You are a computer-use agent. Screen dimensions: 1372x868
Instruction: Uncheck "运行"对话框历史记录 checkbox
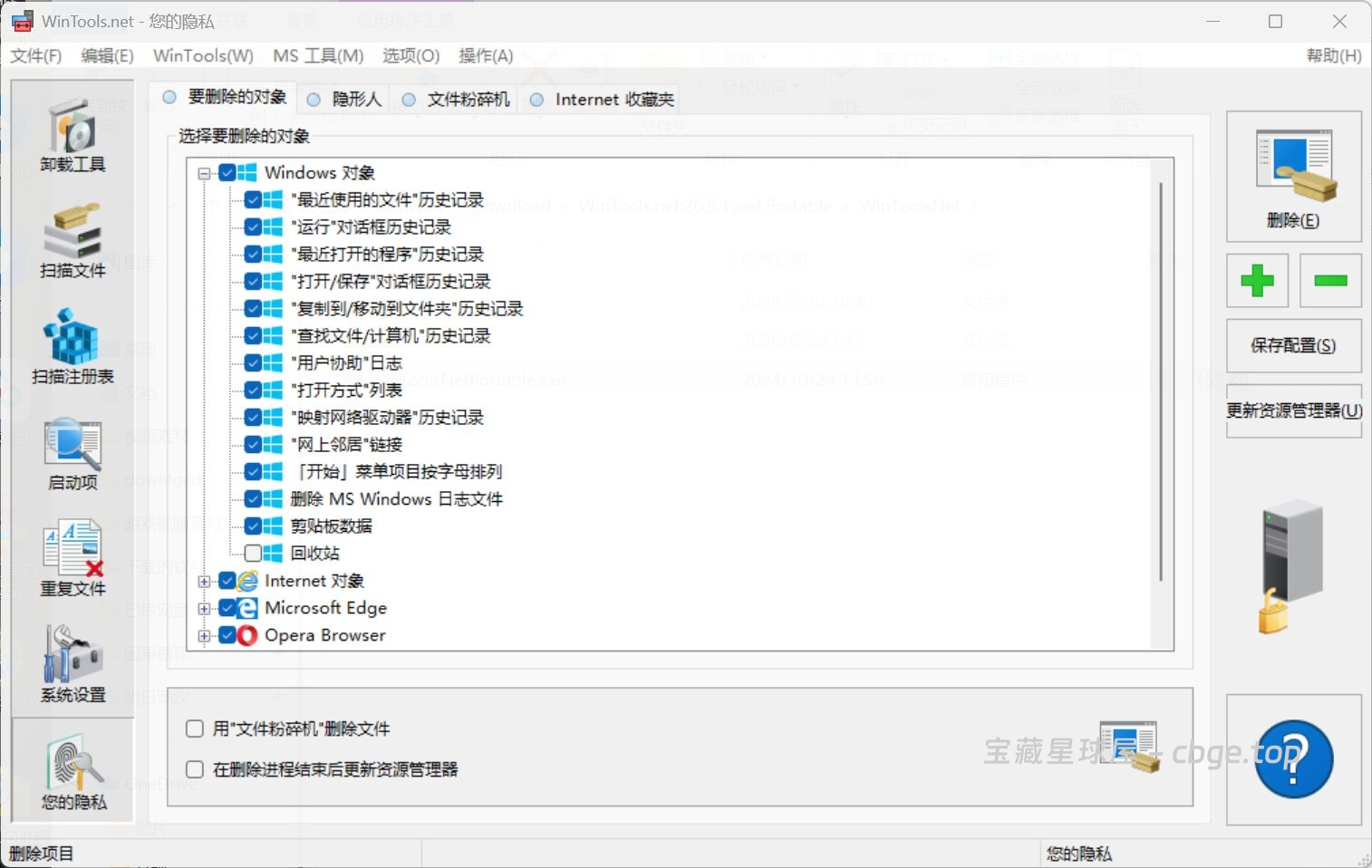(253, 227)
